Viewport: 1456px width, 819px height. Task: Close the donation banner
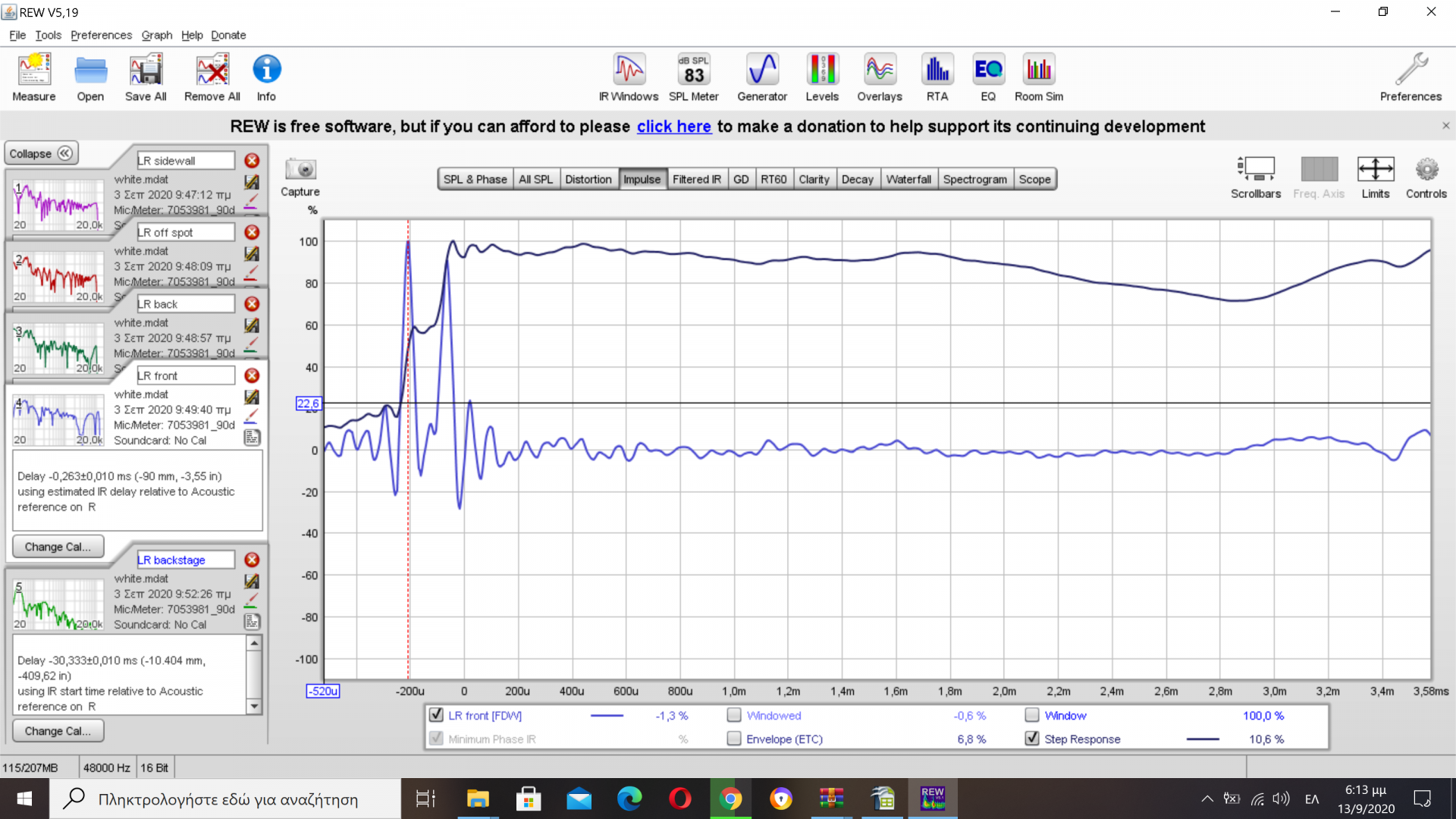click(1445, 126)
